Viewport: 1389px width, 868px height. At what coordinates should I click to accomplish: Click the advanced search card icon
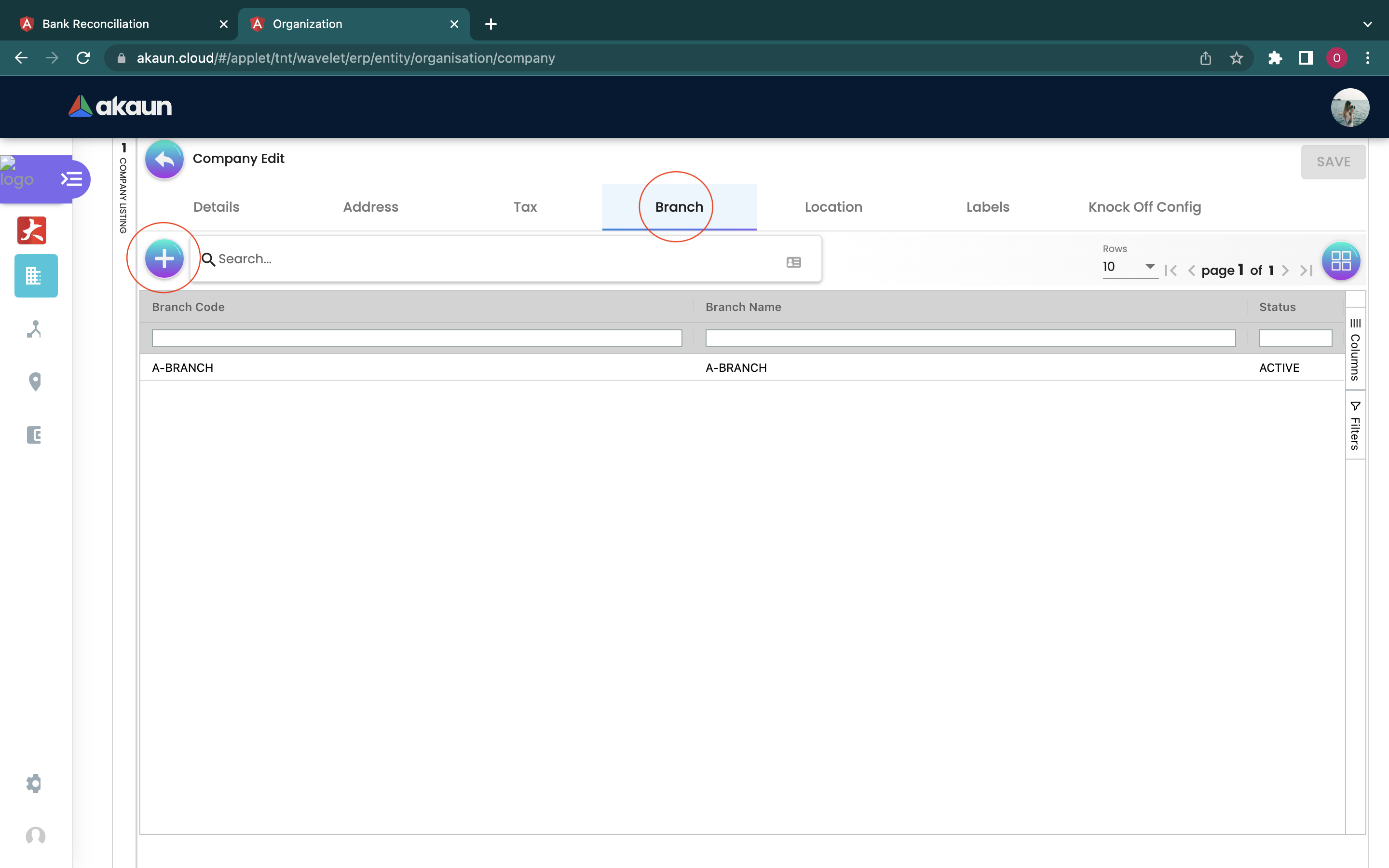point(793,262)
